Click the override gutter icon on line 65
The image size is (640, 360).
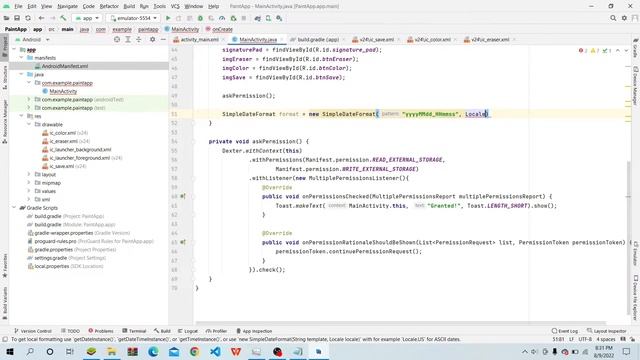183,242
